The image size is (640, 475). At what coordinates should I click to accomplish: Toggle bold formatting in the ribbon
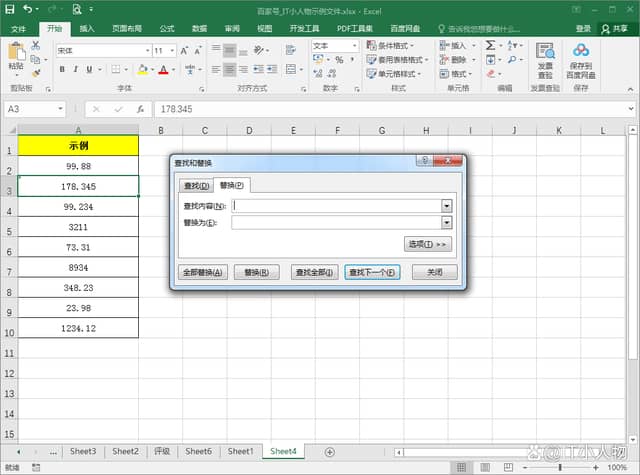click(62, 69)
